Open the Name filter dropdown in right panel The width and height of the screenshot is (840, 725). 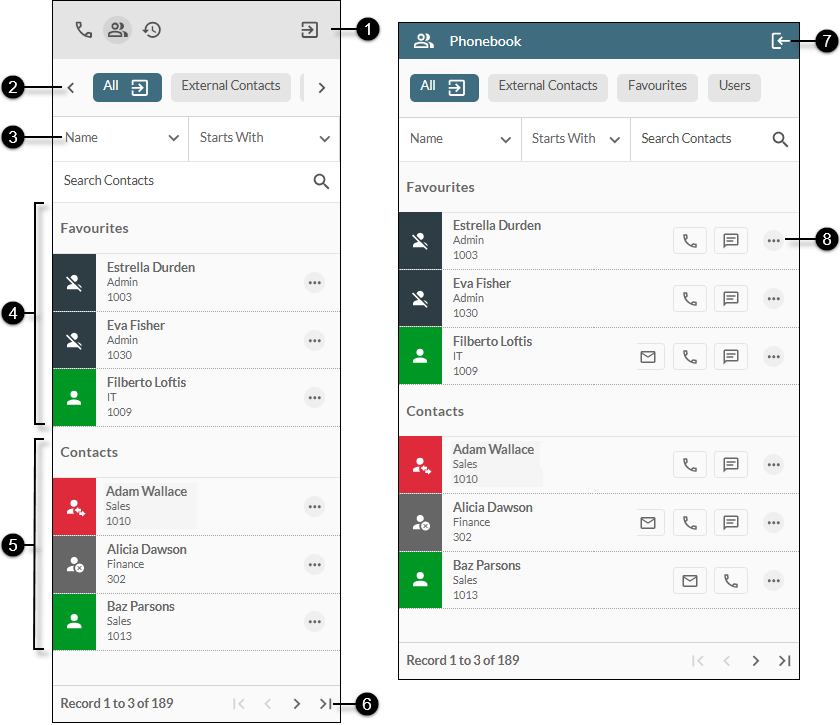[x=460, y=139]
